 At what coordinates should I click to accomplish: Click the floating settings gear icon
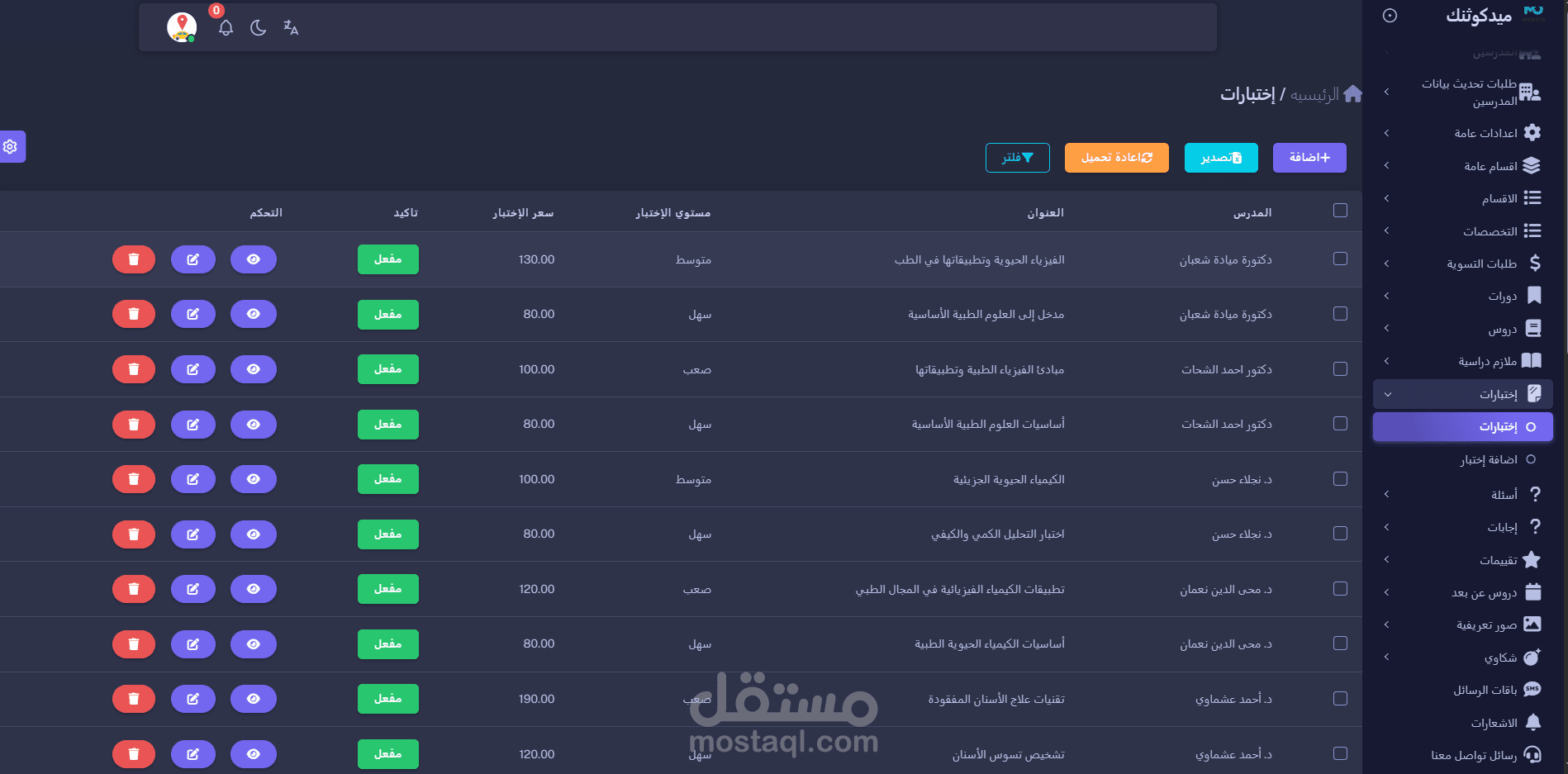11,147
